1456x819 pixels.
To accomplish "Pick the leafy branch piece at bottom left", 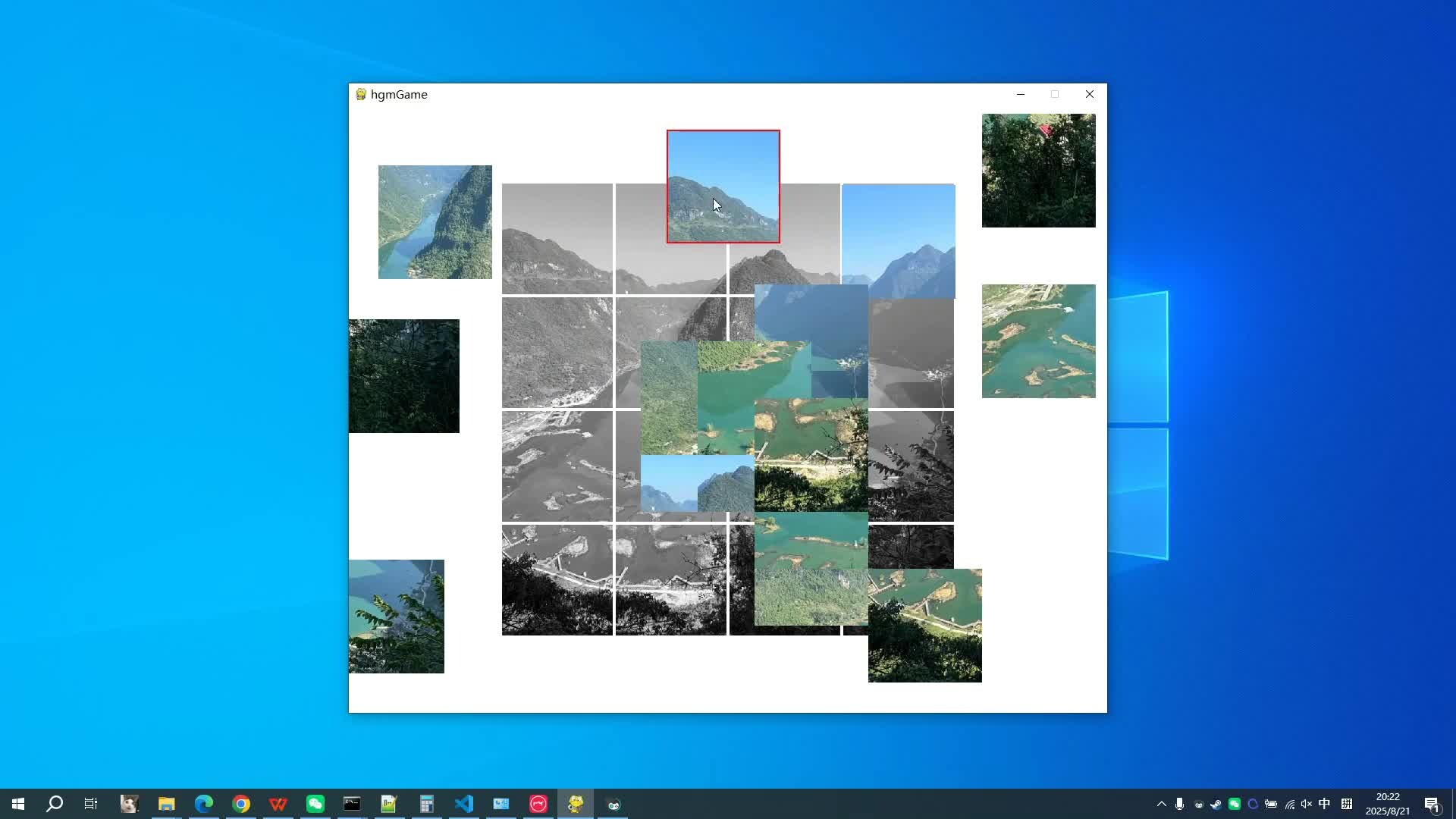I will [396, 617].
